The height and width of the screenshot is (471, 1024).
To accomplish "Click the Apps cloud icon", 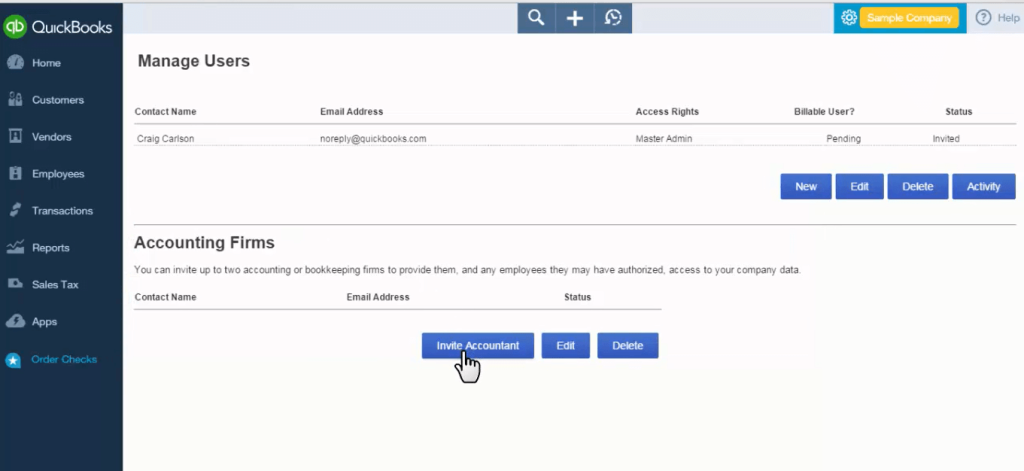I will tap(15, 321).
